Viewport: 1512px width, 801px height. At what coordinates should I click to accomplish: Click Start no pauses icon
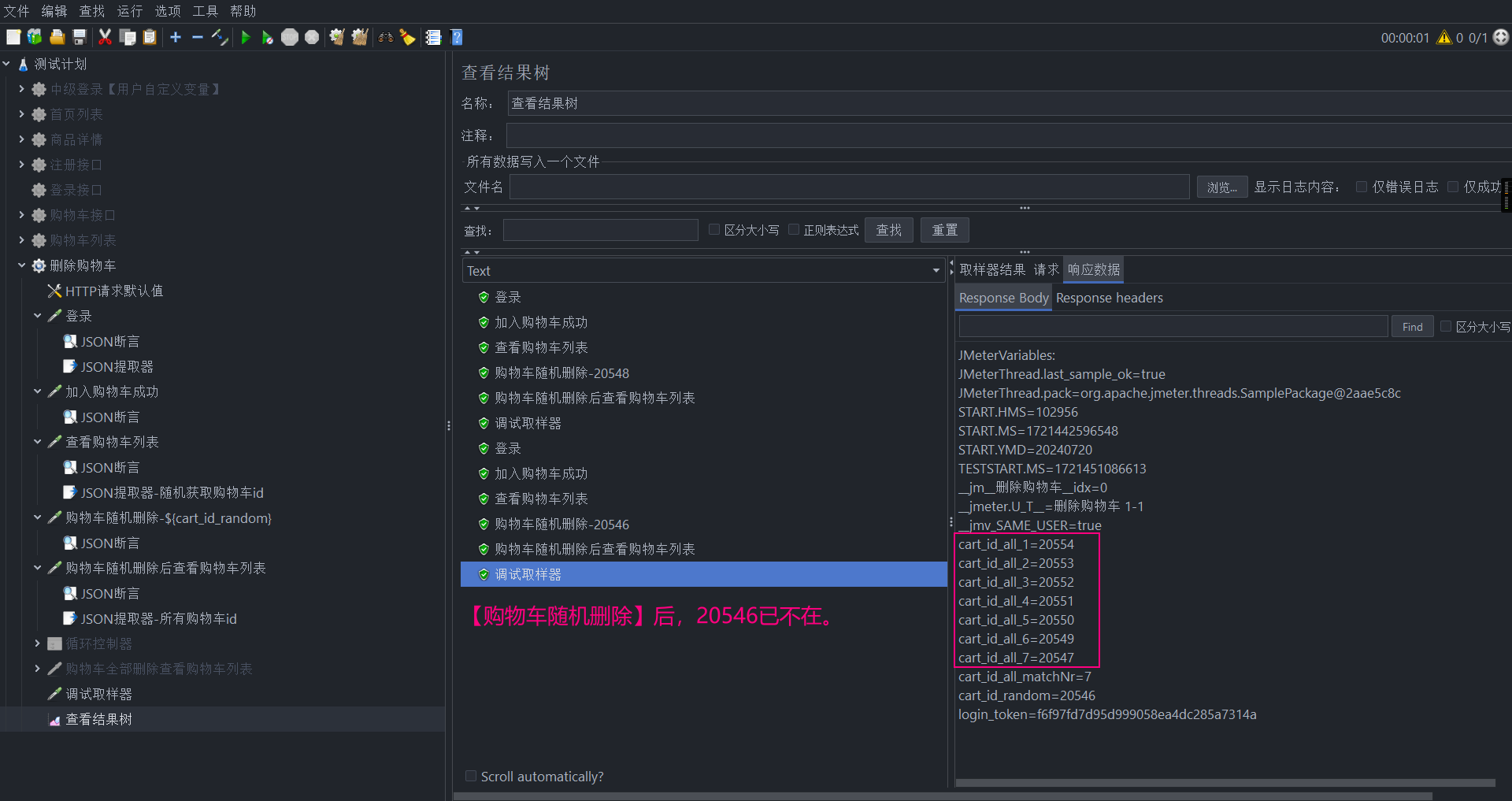(268, 37)
